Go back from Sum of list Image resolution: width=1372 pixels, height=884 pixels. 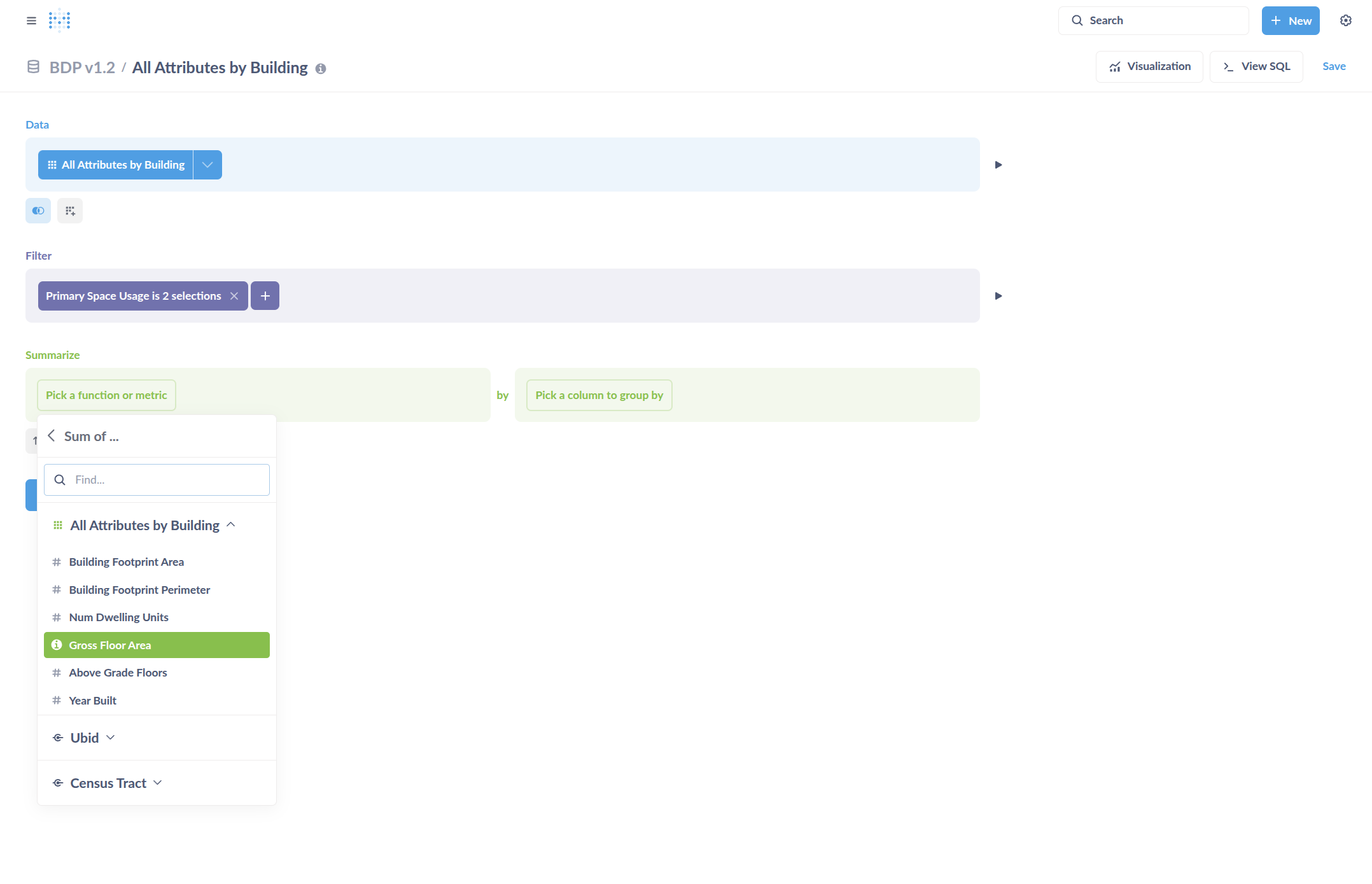coord(52,436)
